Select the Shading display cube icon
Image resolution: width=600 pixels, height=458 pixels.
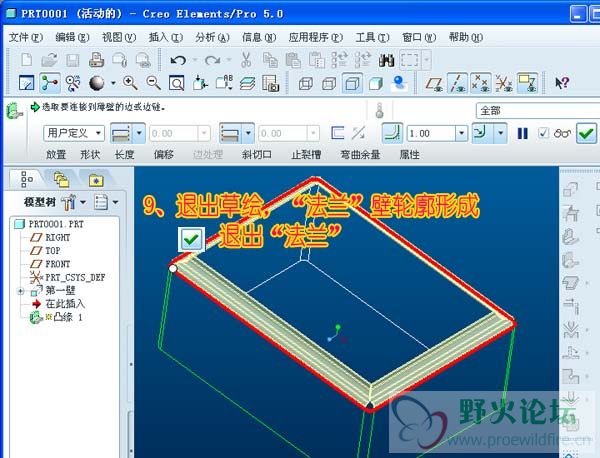(376, 83)
